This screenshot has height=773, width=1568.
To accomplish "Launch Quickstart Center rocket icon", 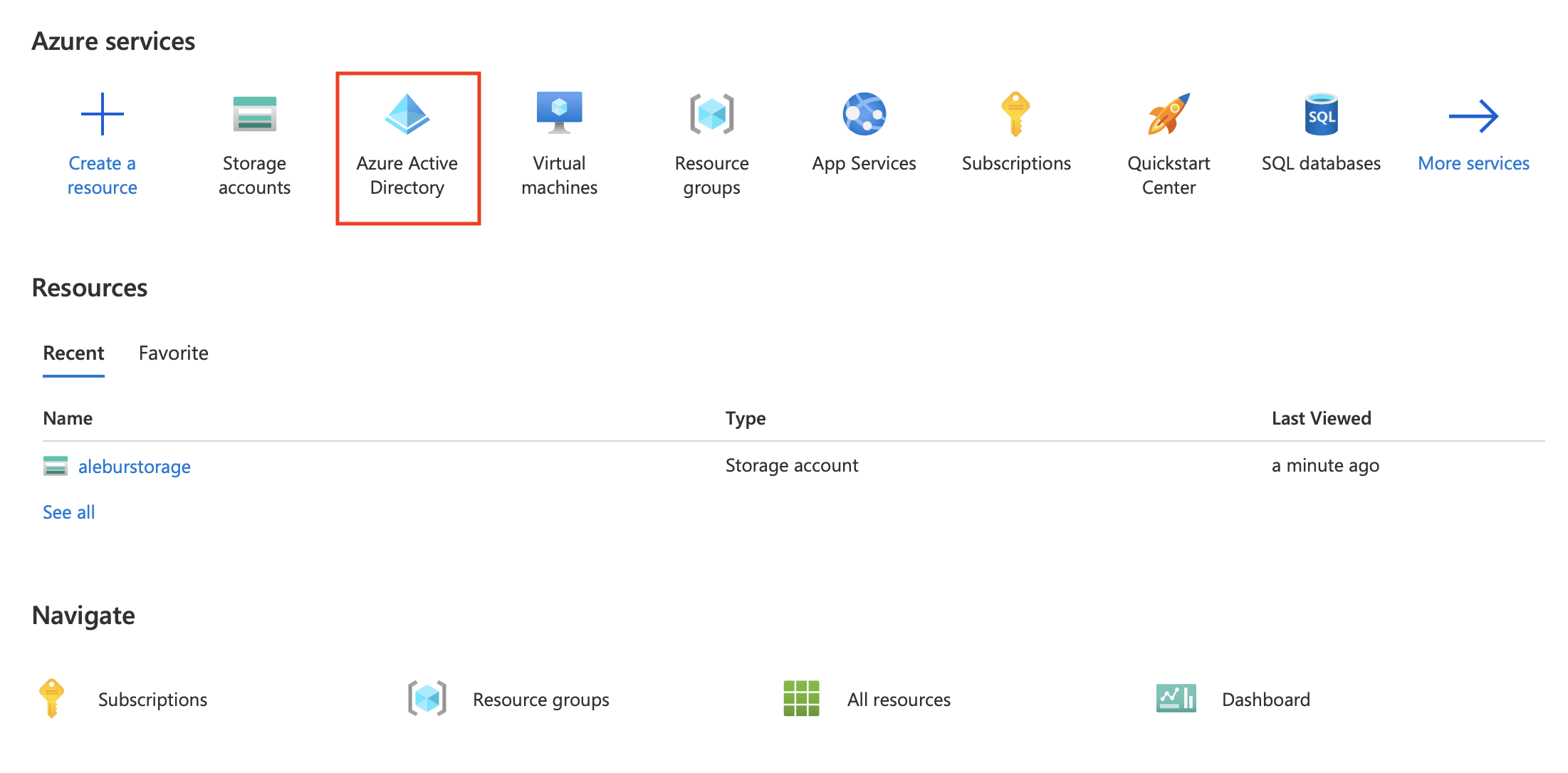I will click(1169, 114).
